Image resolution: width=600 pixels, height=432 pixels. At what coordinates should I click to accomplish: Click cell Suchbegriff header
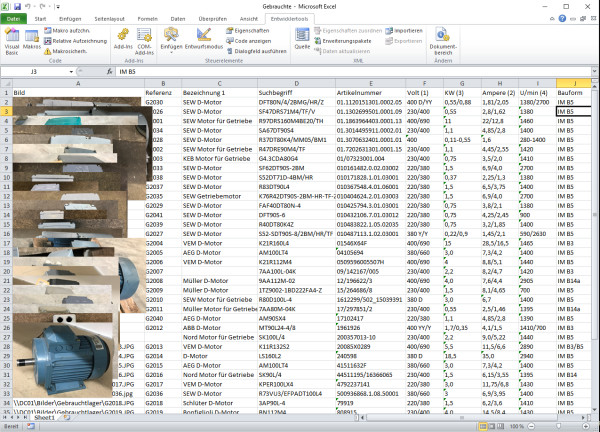(297, 93)
